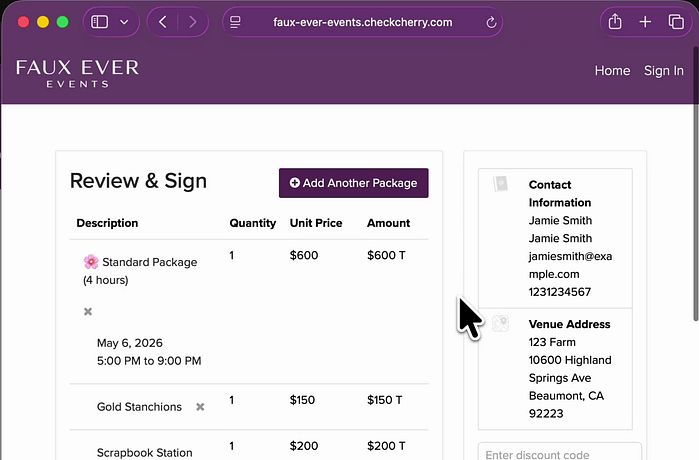Go forward to the next page
The image size is (699, 460).
pyautogui.click(x=191, y=22)
